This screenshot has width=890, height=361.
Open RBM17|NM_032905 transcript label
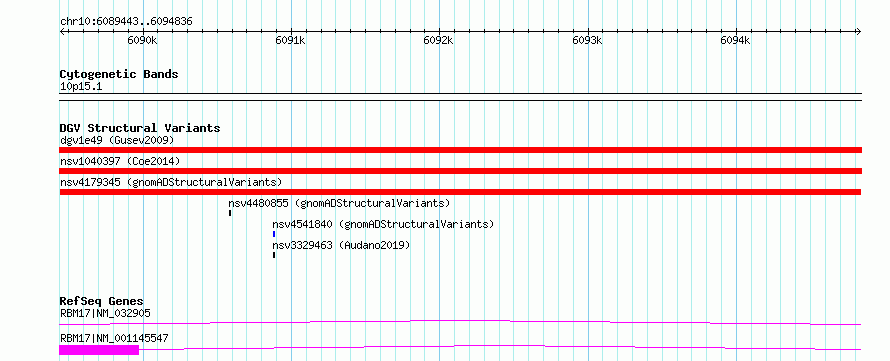coord(105,313)
